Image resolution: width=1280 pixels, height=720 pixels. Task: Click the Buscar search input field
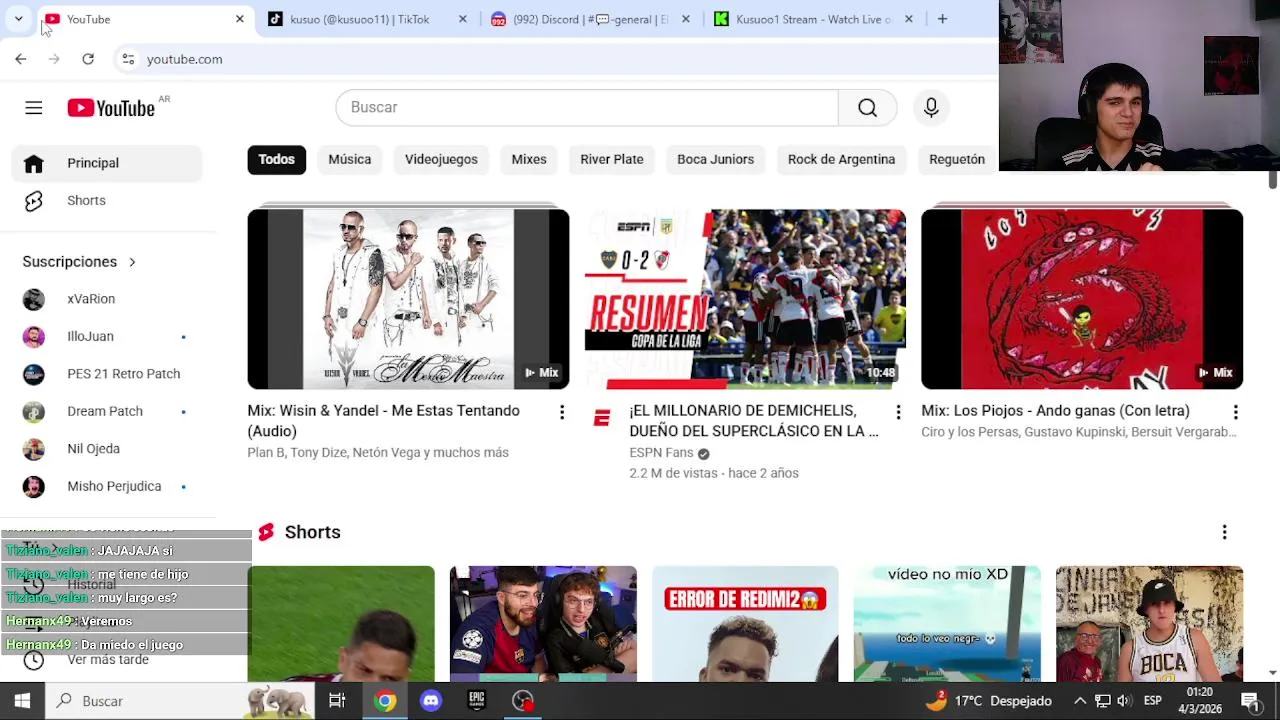pyautogui.click(x=587, y=107)
